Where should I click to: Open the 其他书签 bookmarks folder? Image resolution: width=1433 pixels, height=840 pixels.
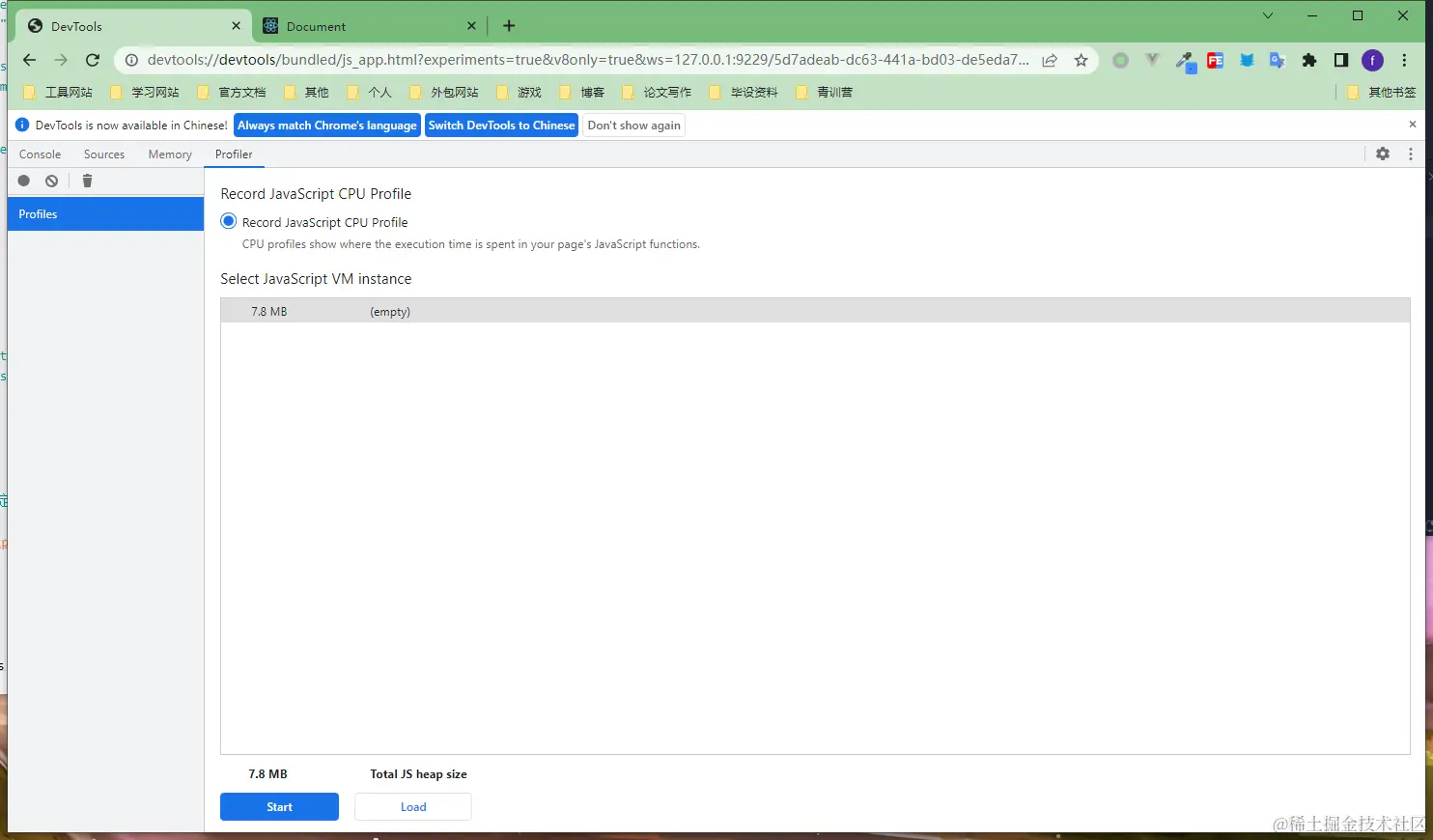1382,92
